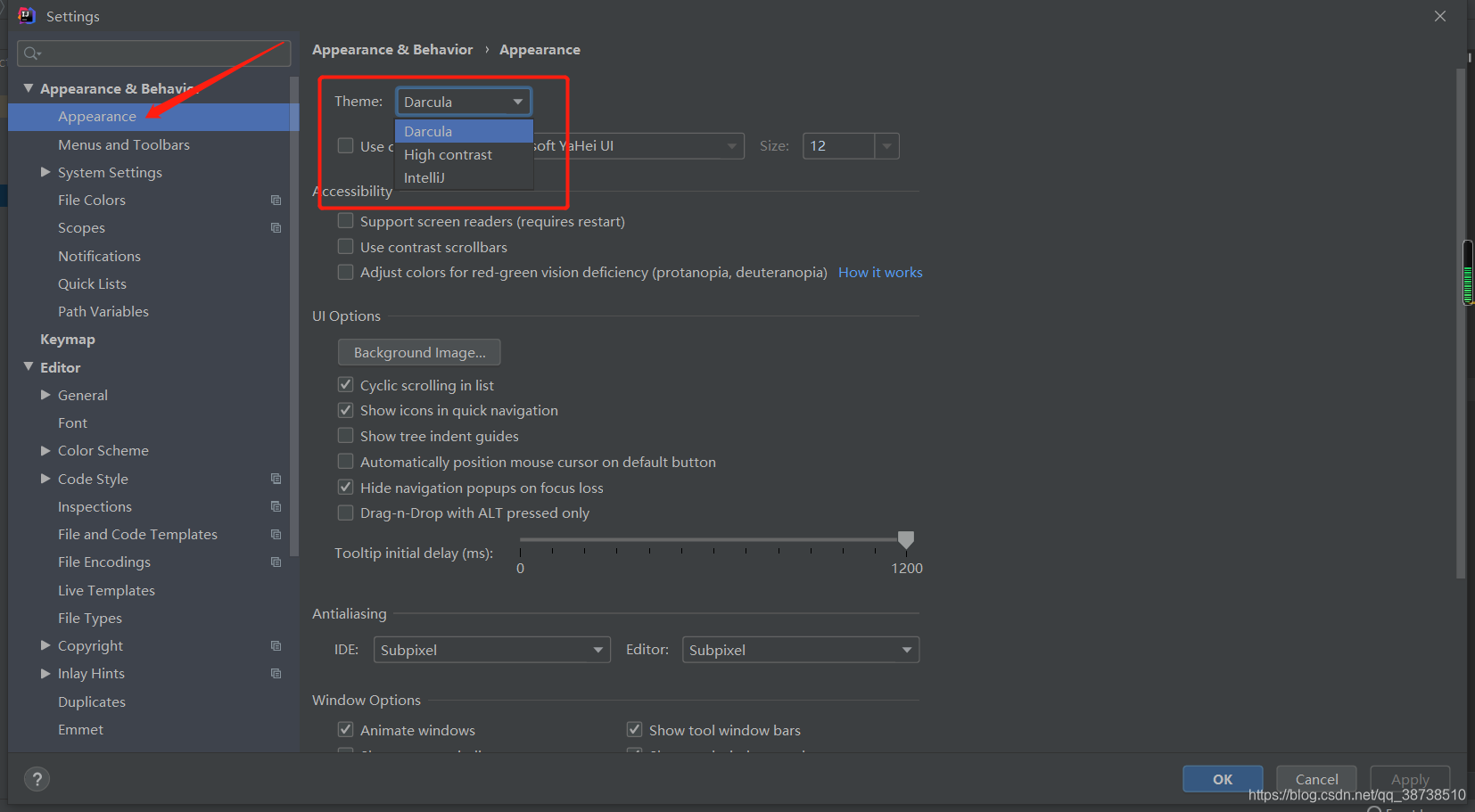
Task: Click project-level icon beside File Colors
Action: tap(276, 201)
